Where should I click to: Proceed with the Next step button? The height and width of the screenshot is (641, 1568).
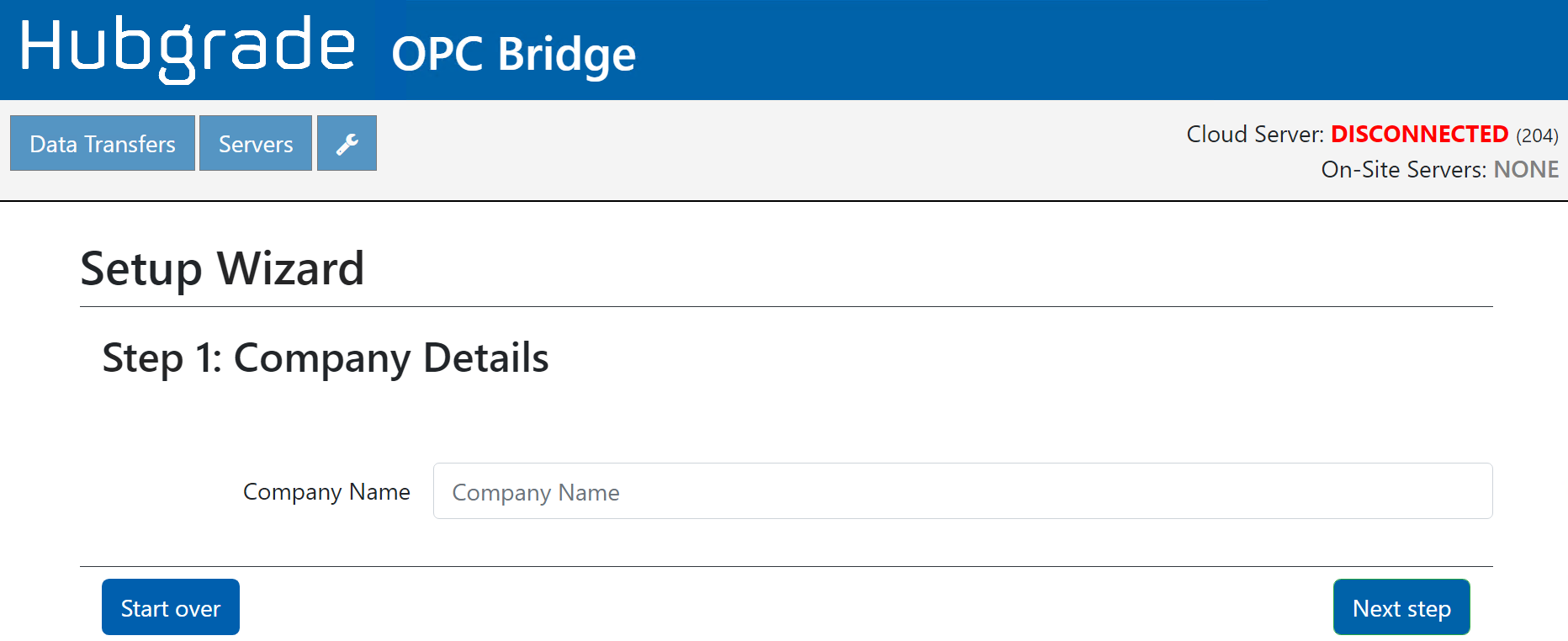point(1401,607)
